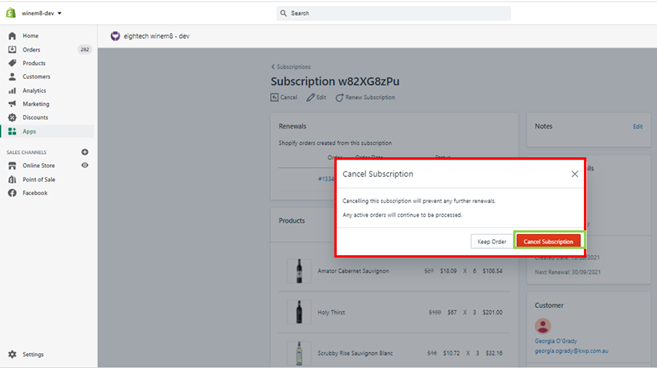This screenshot has height=368, width=657.
Task: Click Holy Thirst product name
Action: pos(331,312)
